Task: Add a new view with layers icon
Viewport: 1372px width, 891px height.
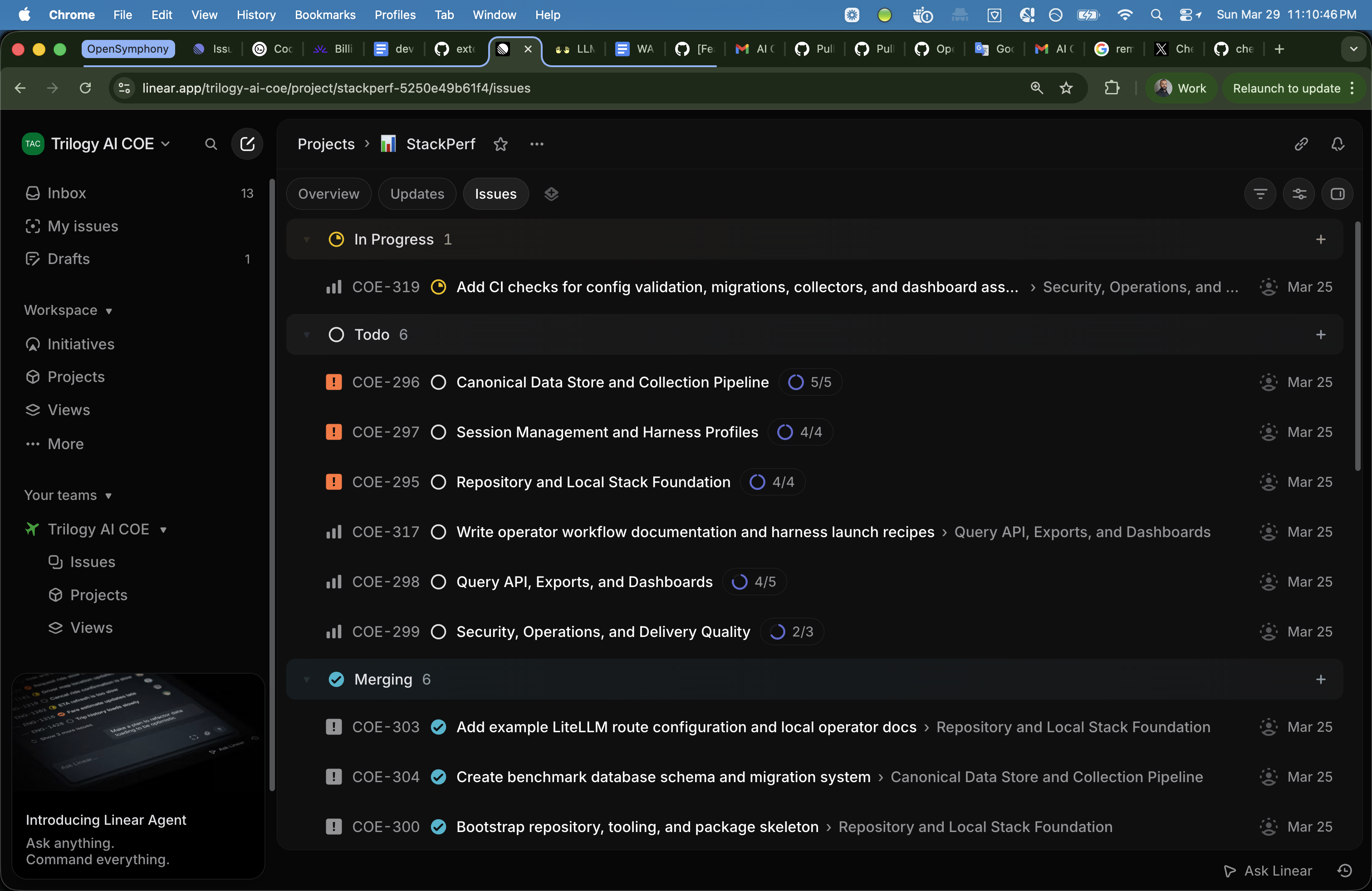Action: tap(551, 194)
